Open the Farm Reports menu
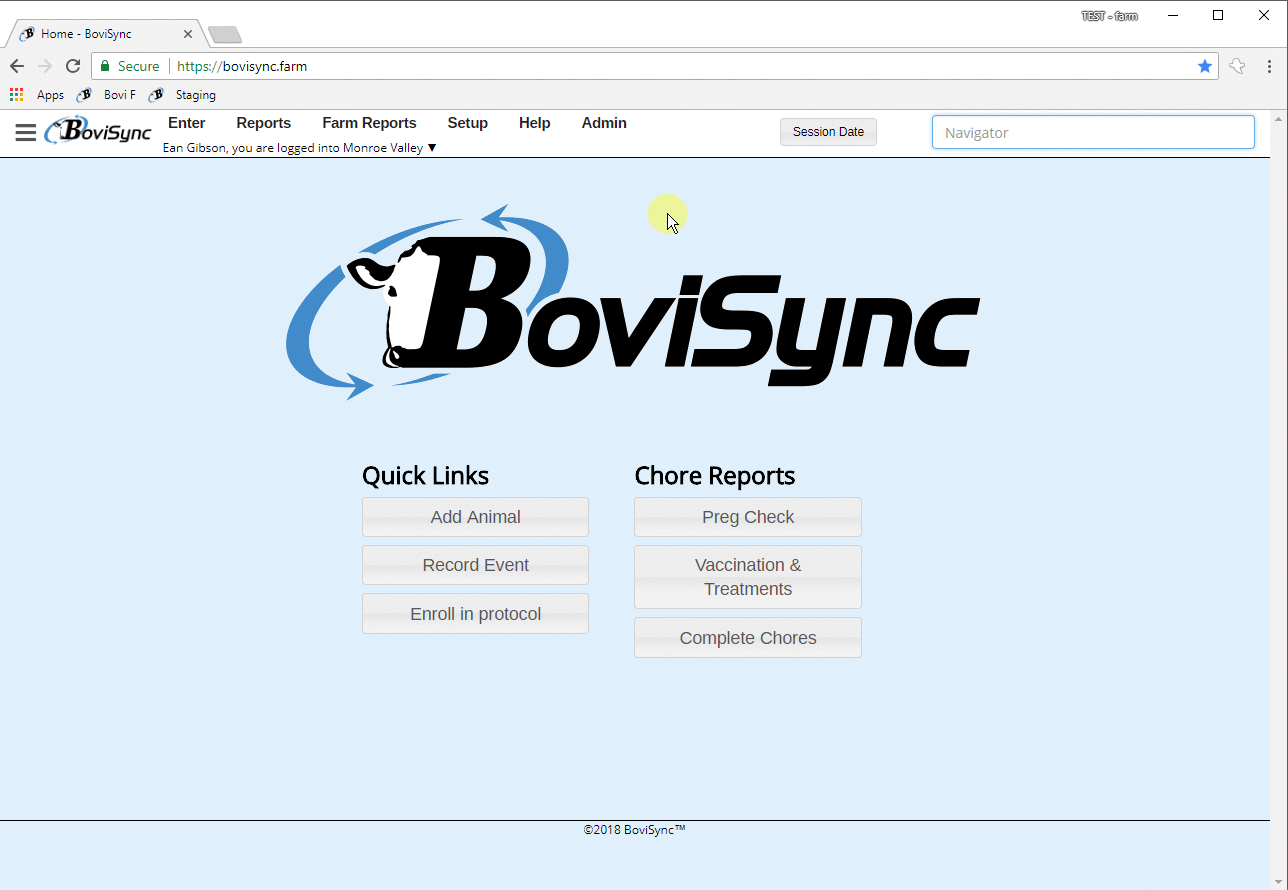Screen dimensions: 1288x890 point(369,123)
